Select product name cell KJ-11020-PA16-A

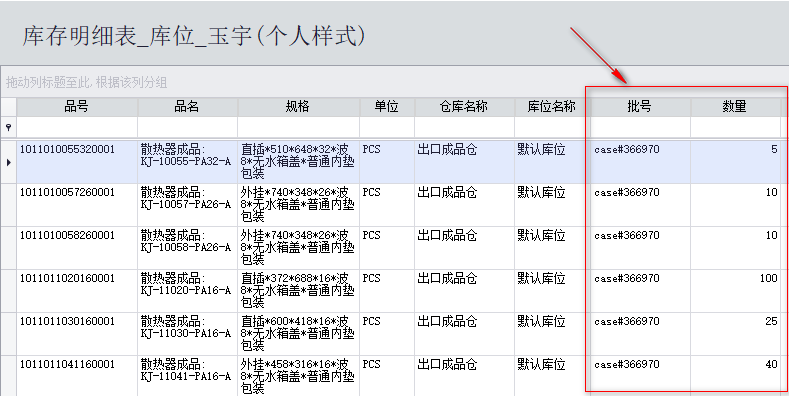[x=188, y=291]
